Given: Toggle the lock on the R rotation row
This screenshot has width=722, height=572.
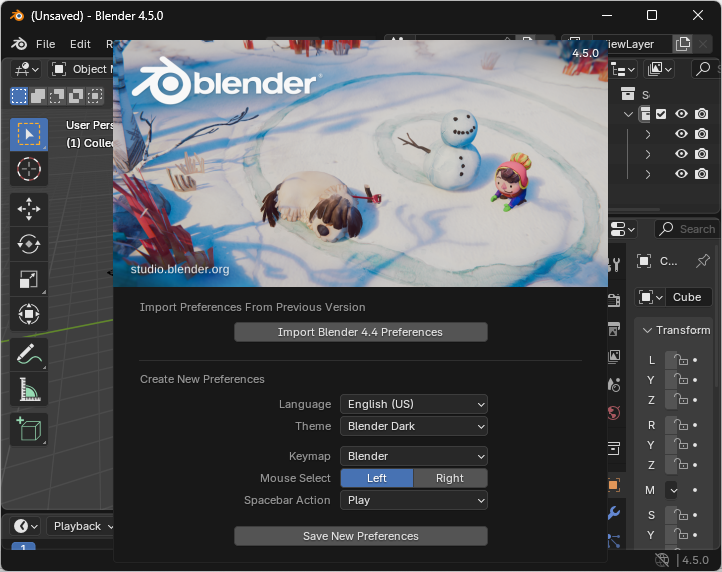Looking at the screenshot, I should pos(681,425).
